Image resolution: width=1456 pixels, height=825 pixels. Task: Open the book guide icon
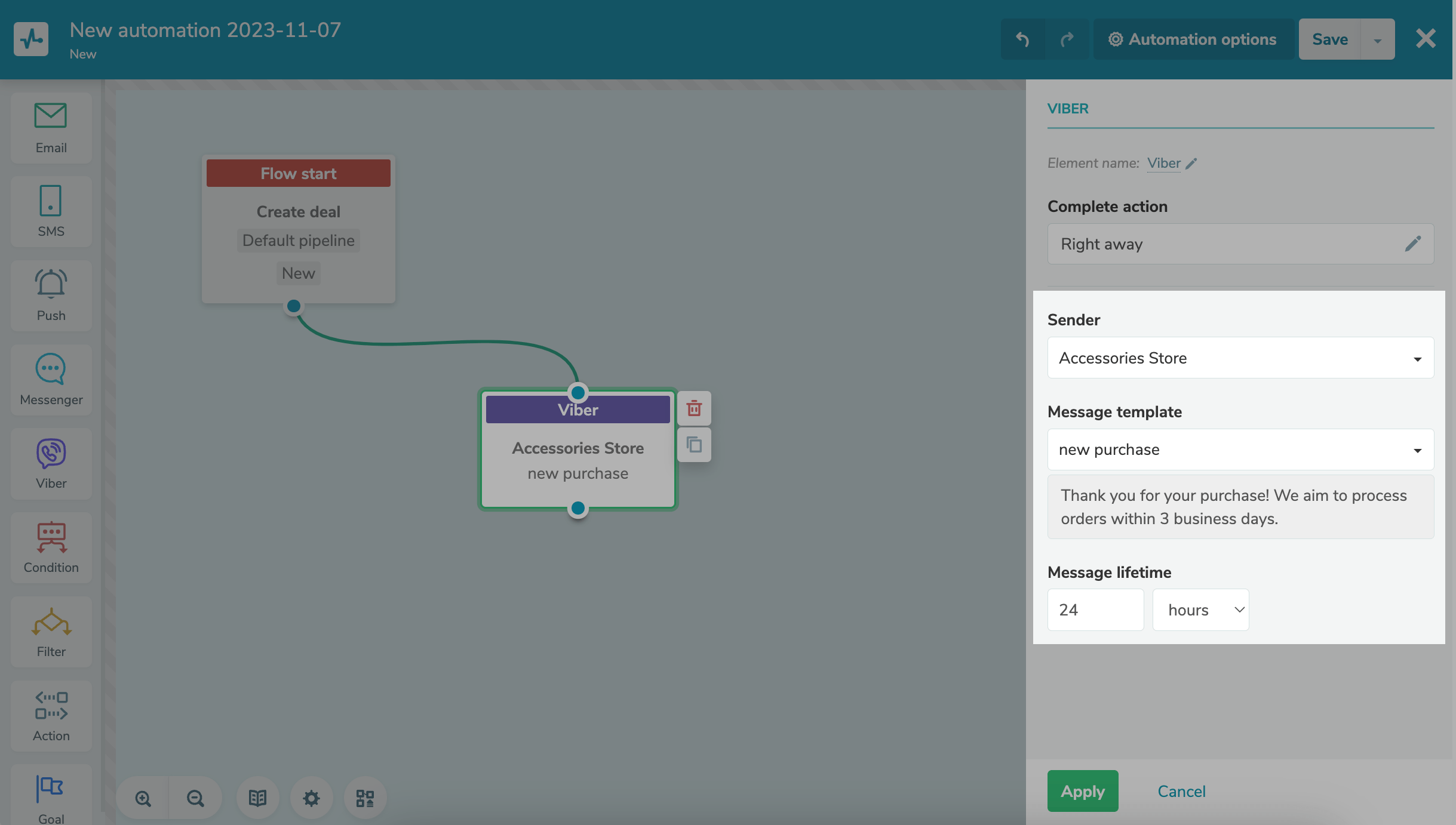[x=257, y=798]
